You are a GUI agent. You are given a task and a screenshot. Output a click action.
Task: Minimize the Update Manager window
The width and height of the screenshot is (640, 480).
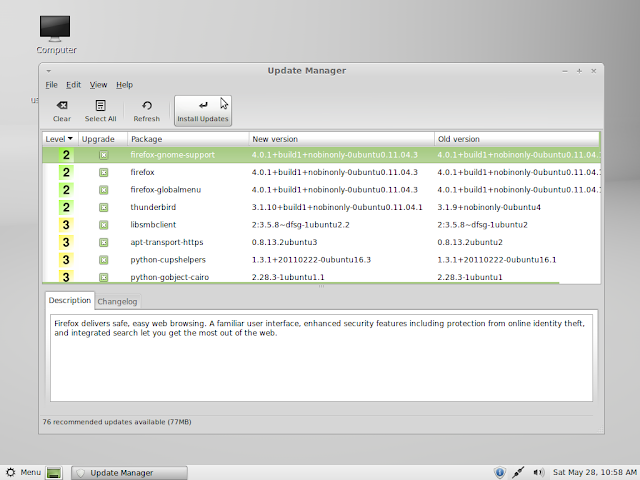pyautogui.click(x=565, y=71)
